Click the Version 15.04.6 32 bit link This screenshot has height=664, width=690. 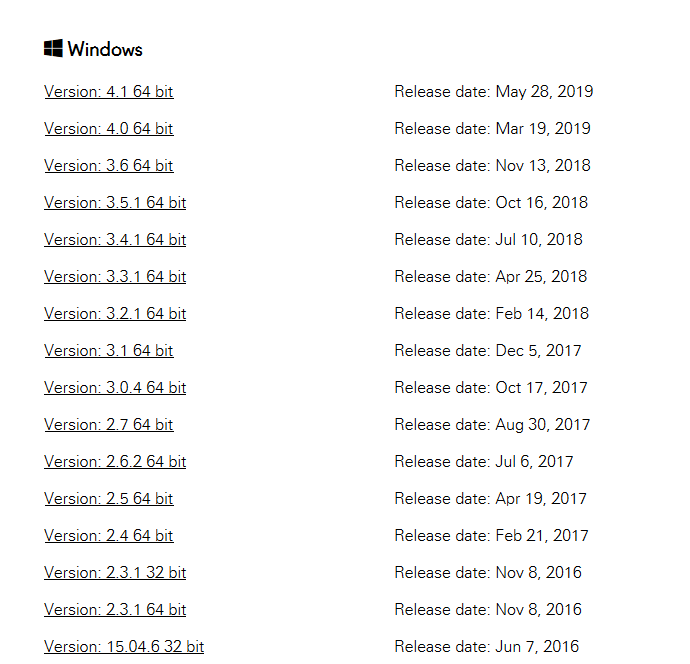click(x=124, y=647)
